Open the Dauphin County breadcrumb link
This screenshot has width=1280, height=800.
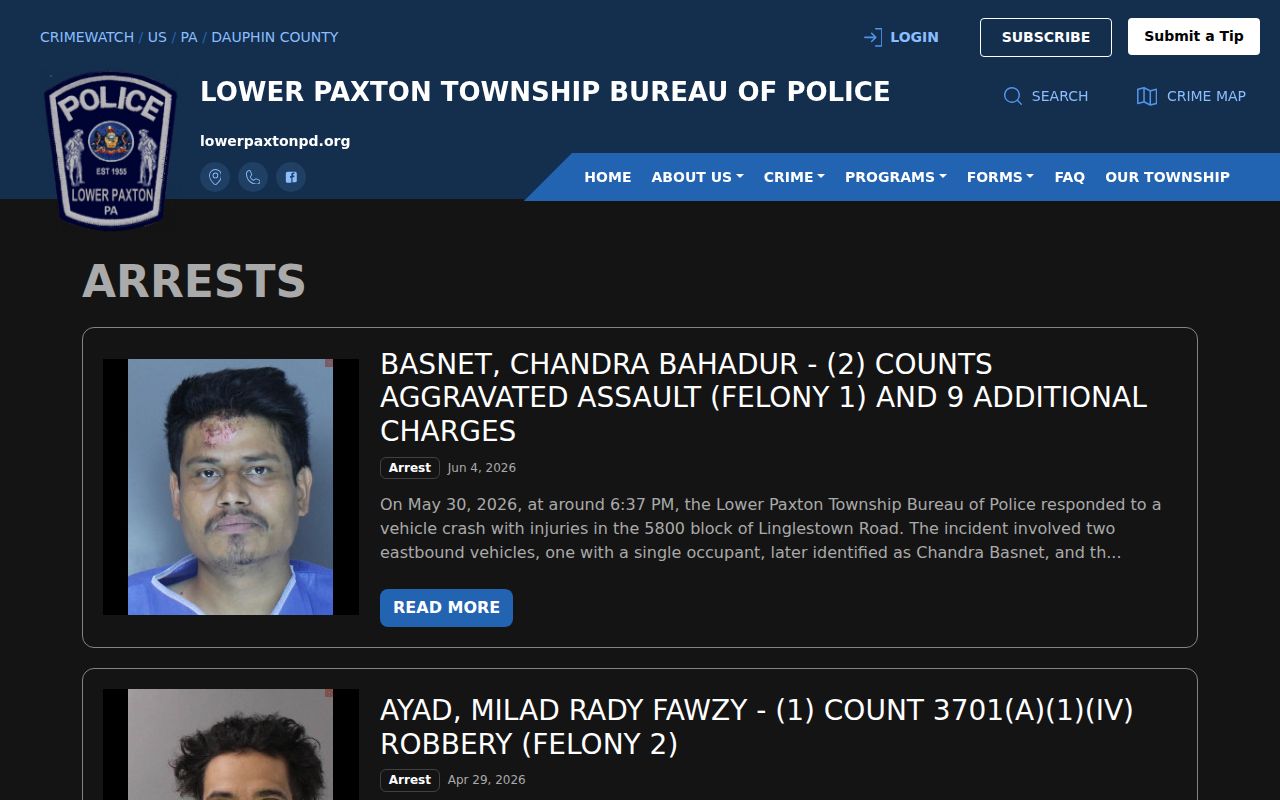coord(275,37)
